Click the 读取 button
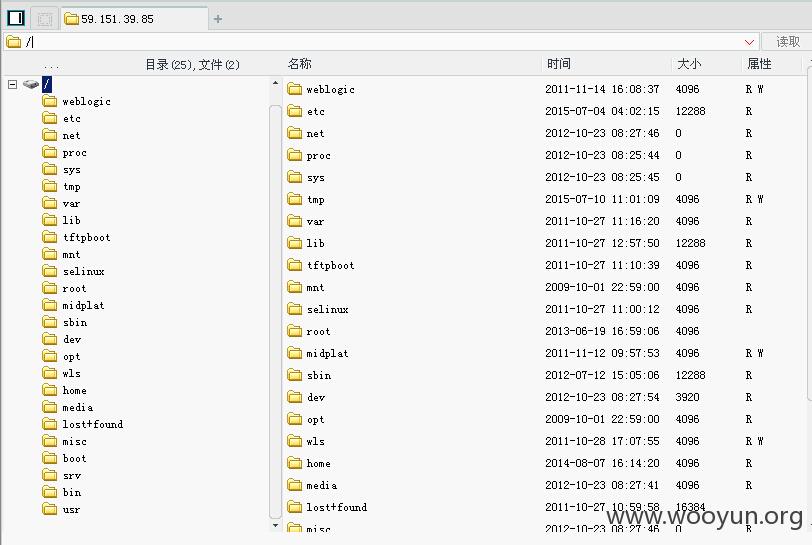The height and width of the screenshot is (545, 812). click(x=788, y=41)
